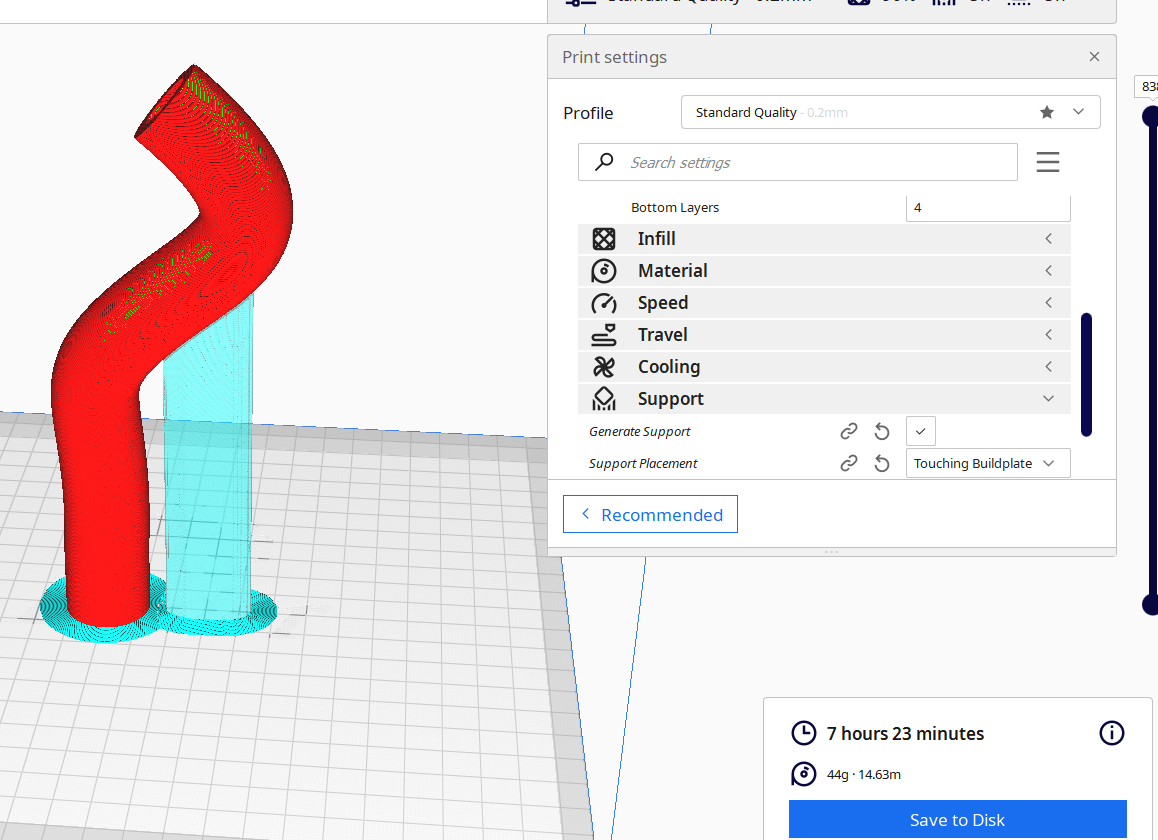1158x840 pixels.
Task: Expand the Cooling settings category
Action: click(x=823, y=366)
